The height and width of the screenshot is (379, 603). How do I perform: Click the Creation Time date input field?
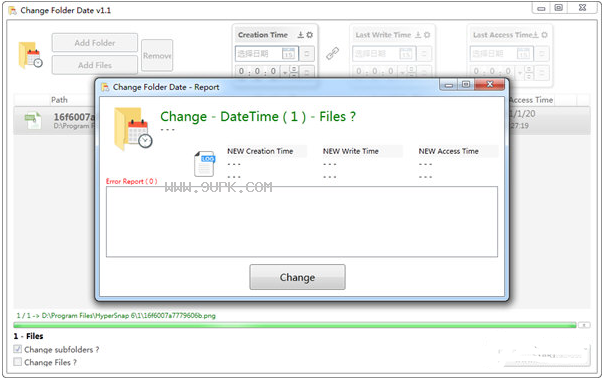267,53
